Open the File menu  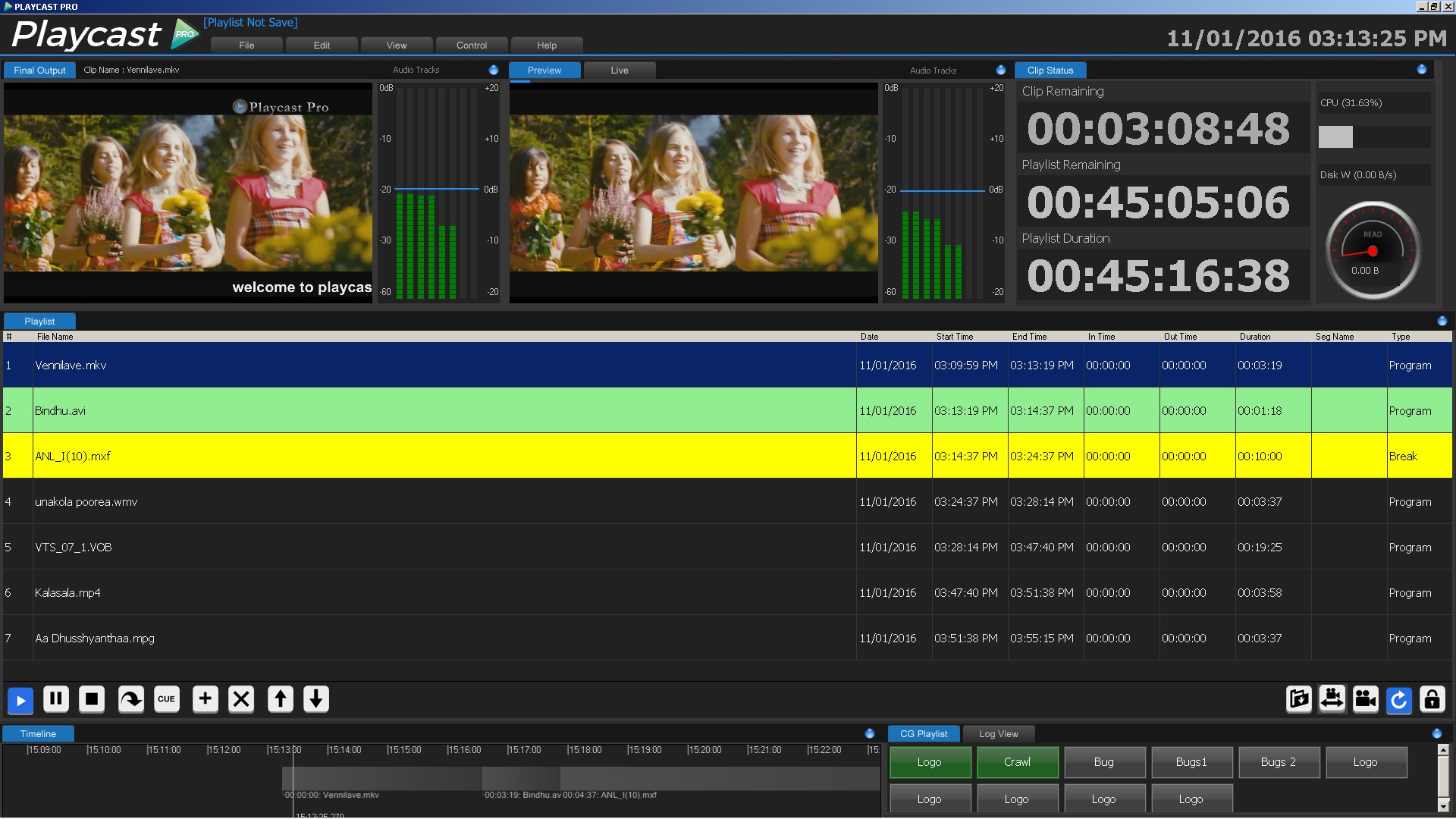point(246,45)
